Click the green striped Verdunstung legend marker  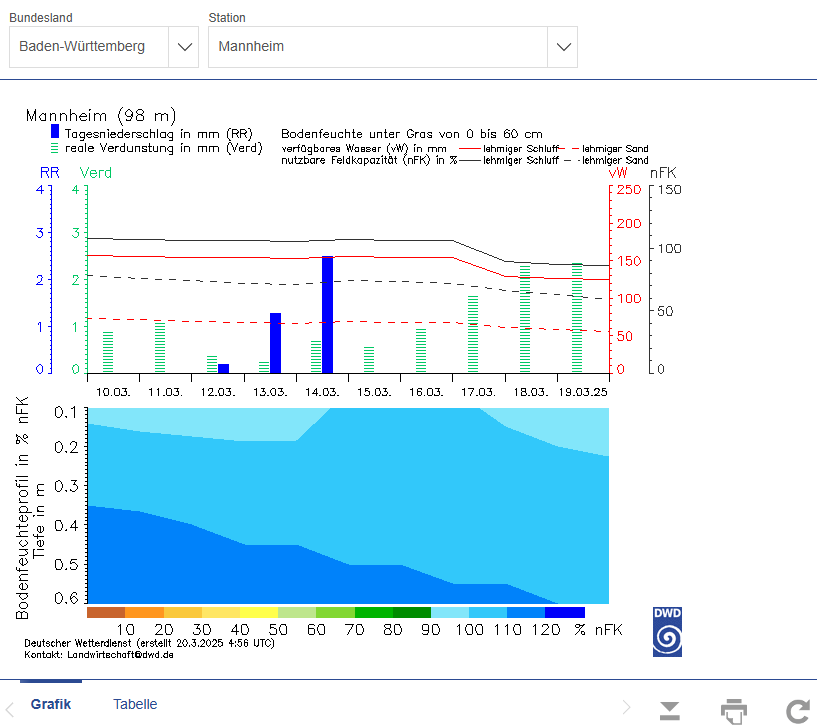click(x=55, y=147)
